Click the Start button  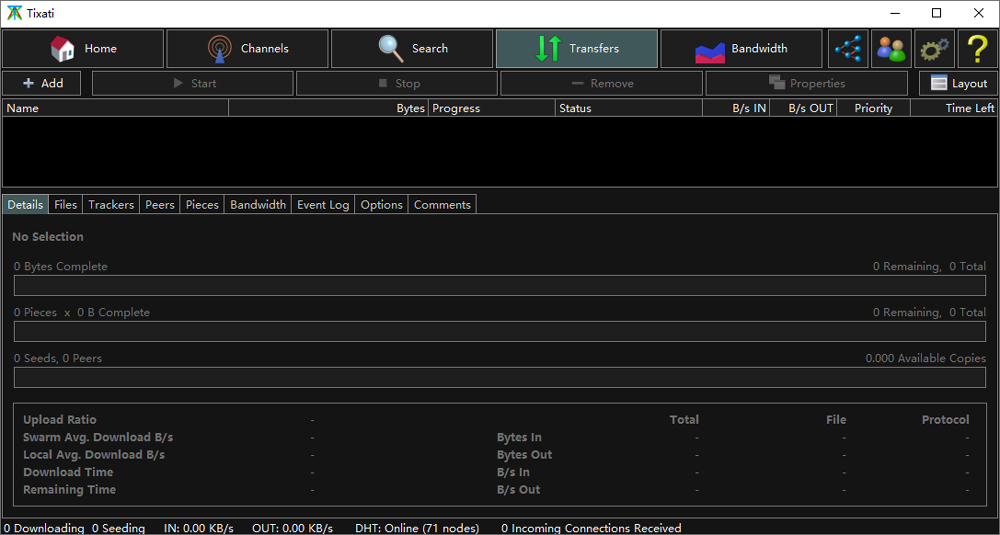193,84
